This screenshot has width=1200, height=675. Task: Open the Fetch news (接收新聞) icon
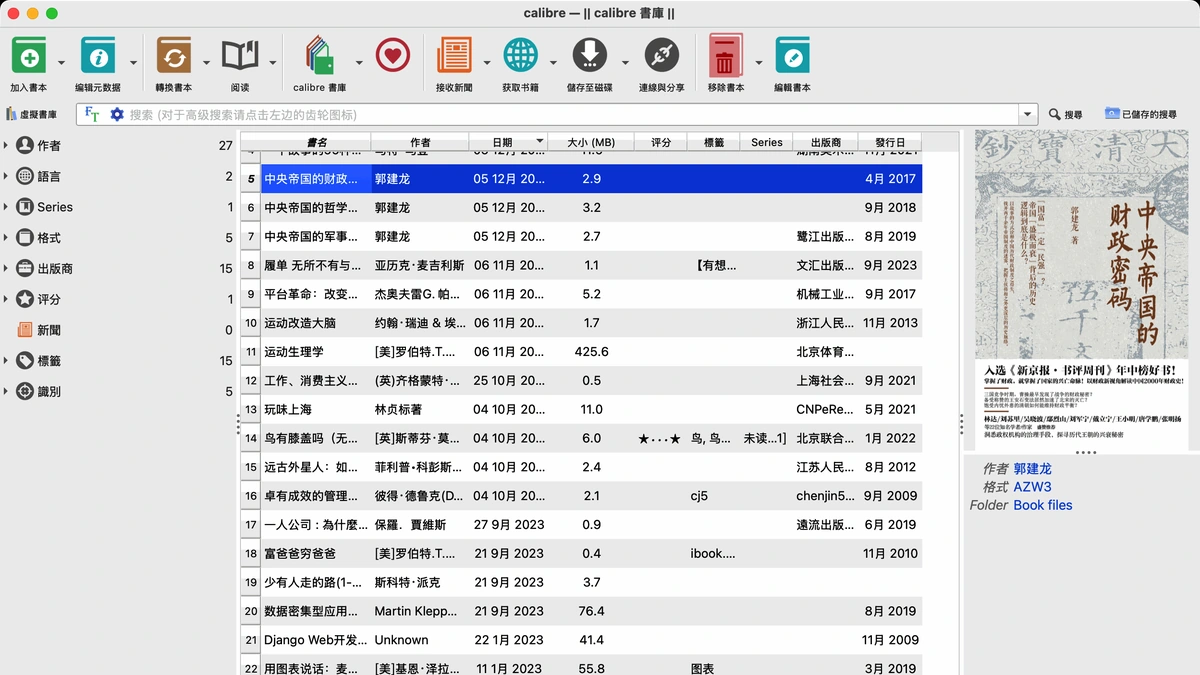(x=454, y=56)
